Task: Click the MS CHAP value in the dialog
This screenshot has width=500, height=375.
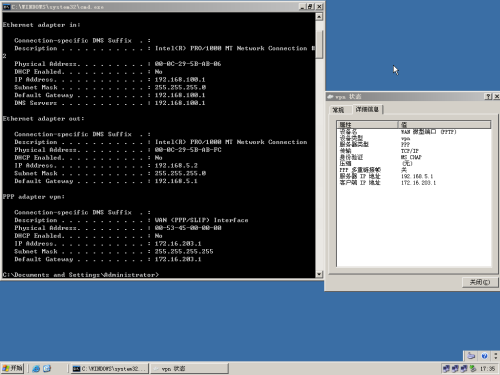Action: click(411, 157)
